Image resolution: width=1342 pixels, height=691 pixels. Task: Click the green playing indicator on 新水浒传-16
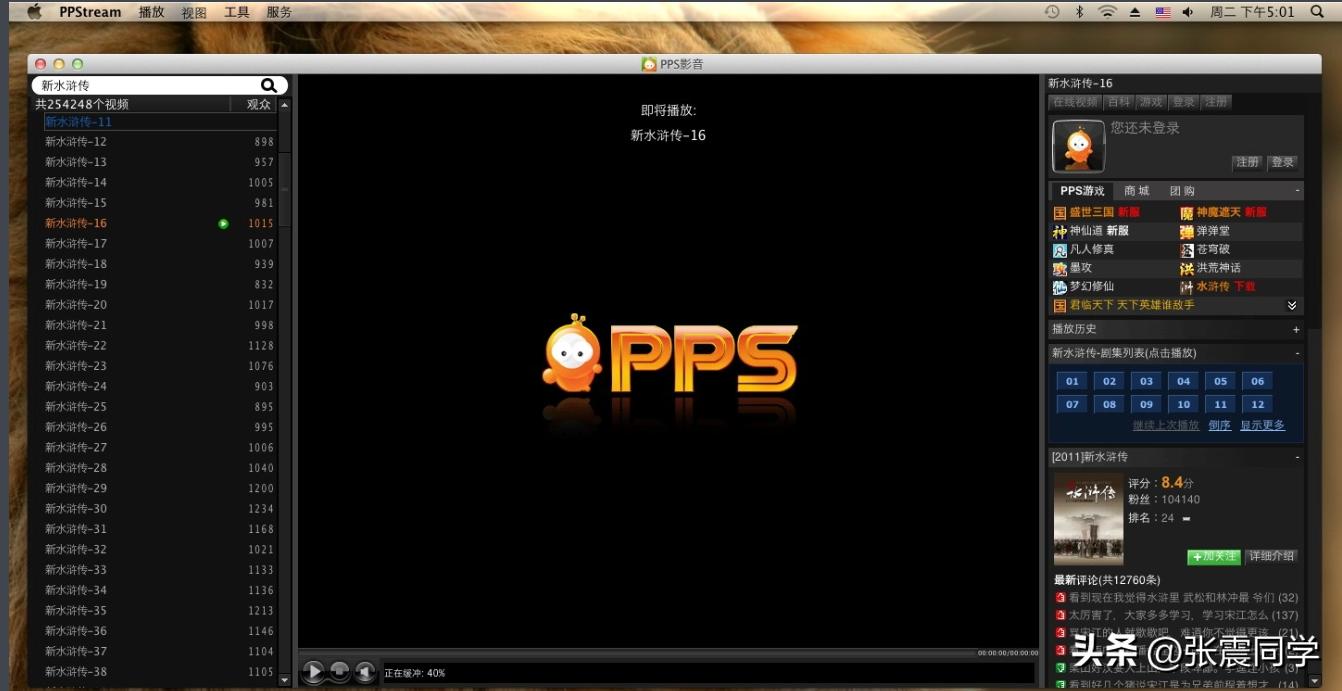223,224
